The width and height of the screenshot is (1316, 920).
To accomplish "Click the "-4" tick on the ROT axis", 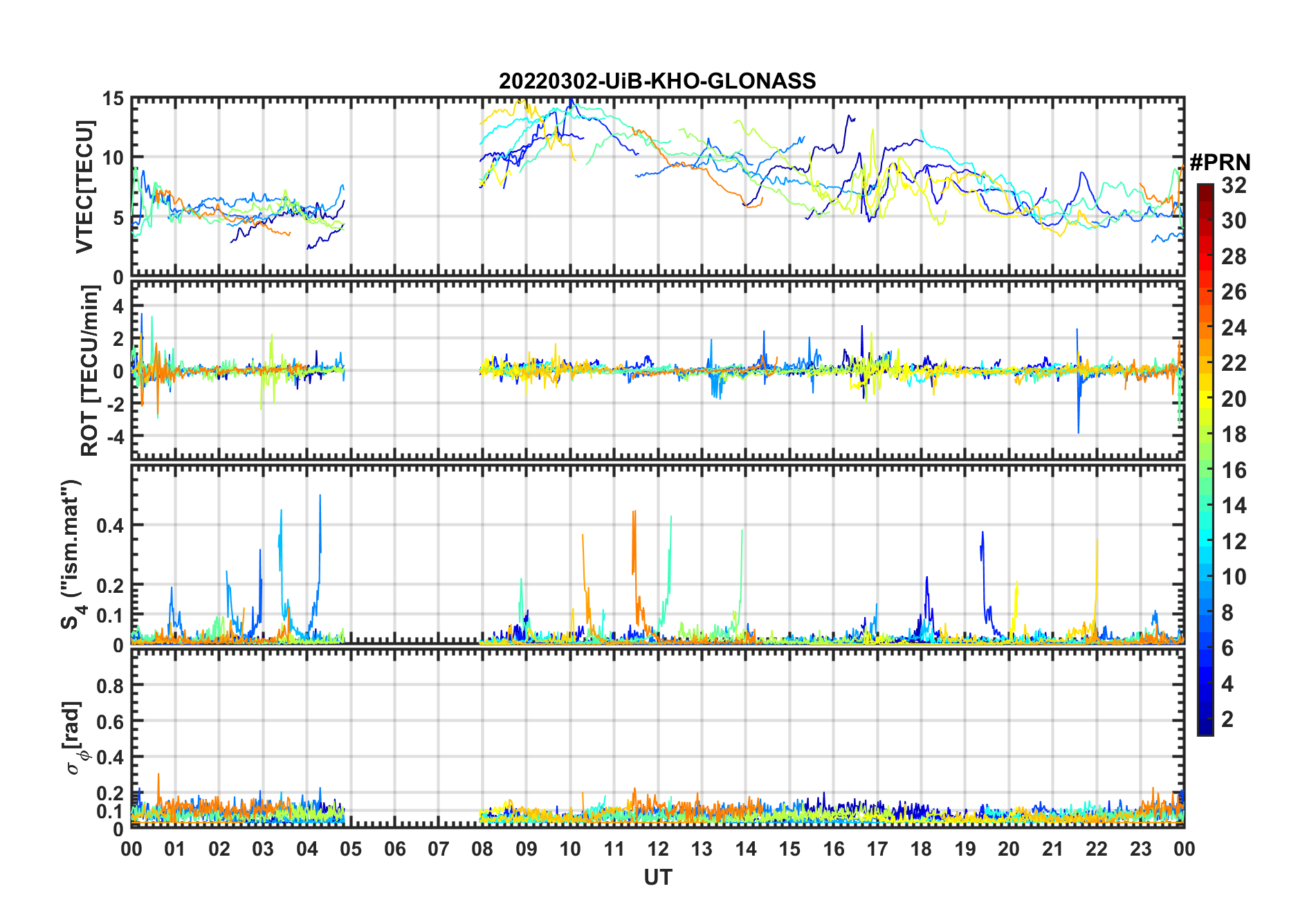I will (114, 437).
